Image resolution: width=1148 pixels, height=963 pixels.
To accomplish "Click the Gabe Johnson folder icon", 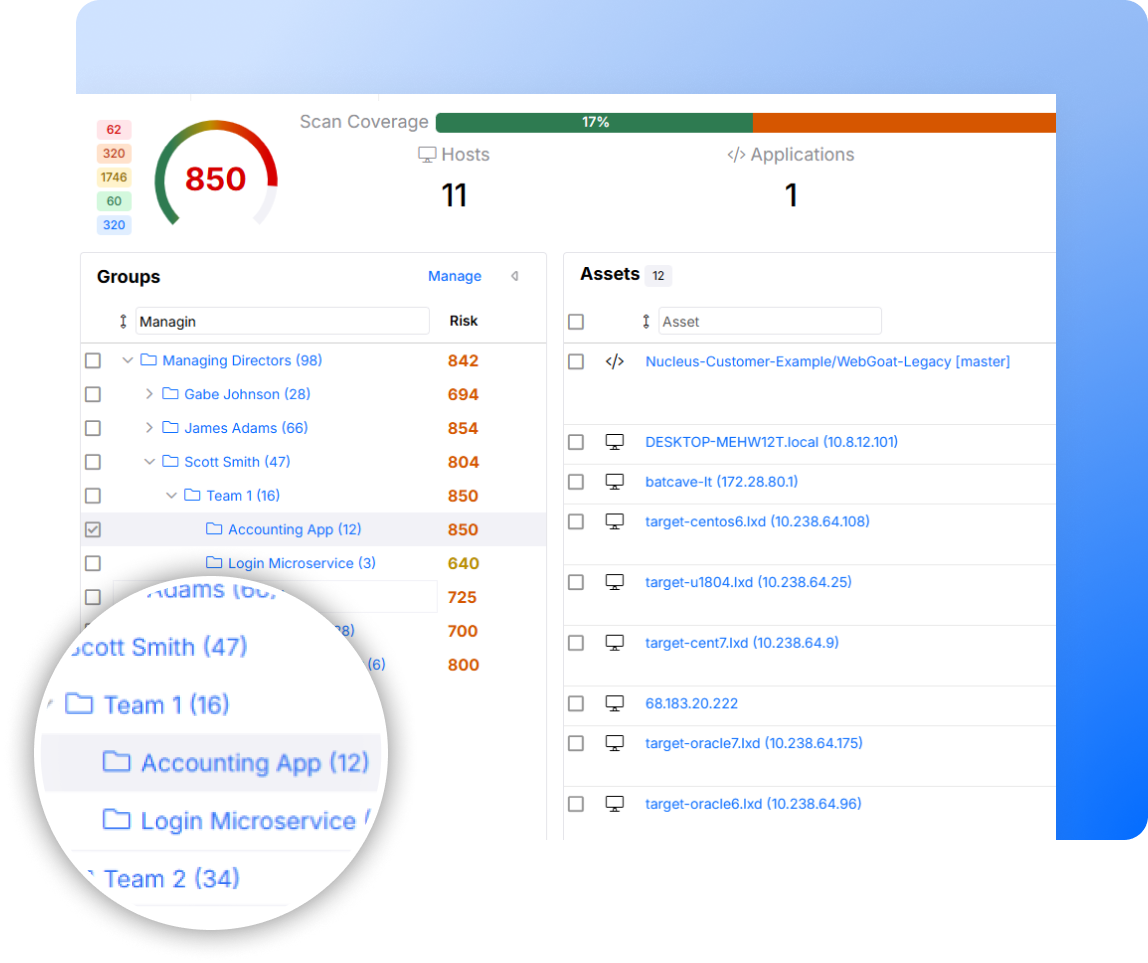I will (171, 393).
